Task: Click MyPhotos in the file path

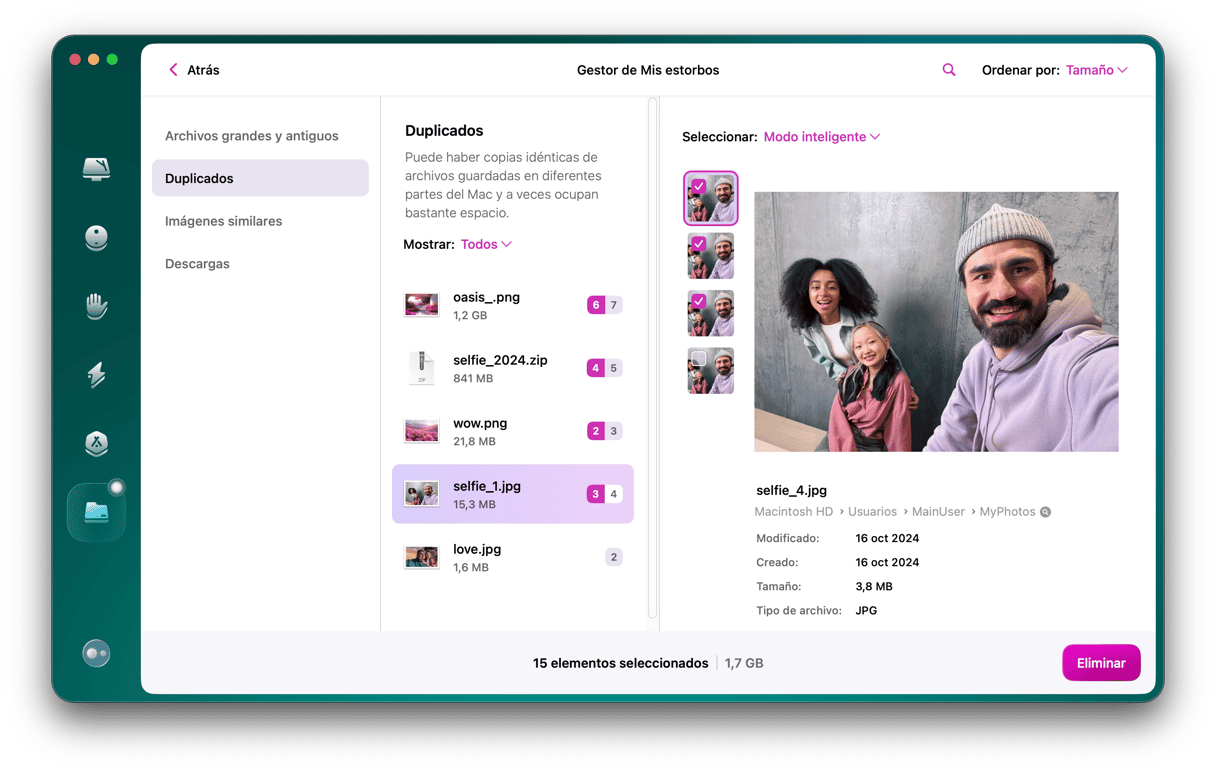Action: 1007,512
